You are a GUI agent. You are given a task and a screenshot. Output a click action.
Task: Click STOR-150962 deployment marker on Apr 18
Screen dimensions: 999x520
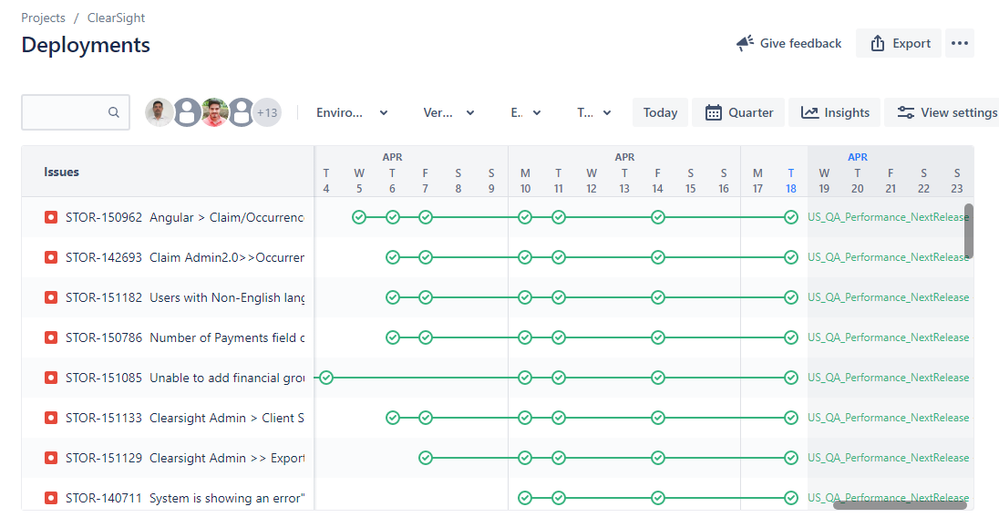[791, 217]
